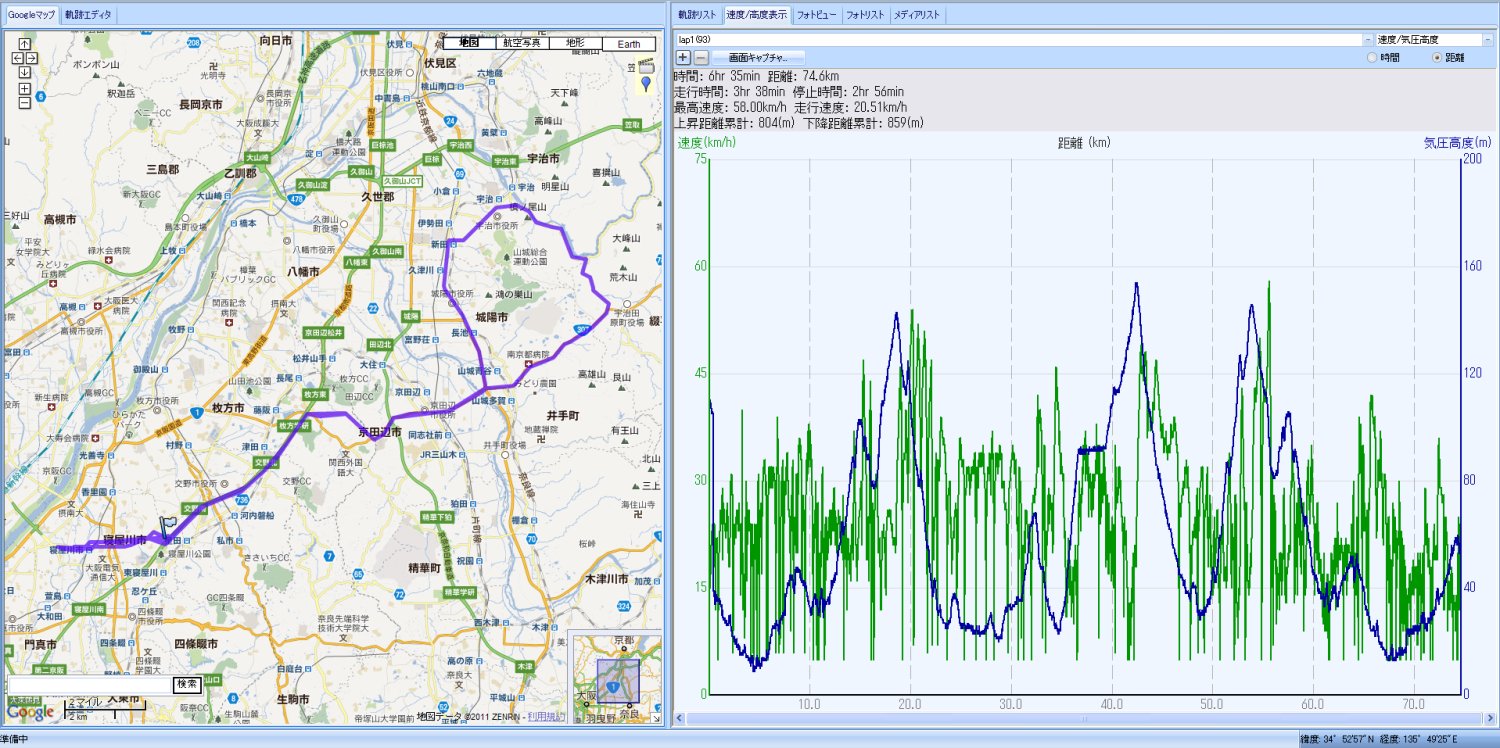Zoom out the chart with minus button
The height and width of the screenshot is (748, 1500).
click(701, 58)
